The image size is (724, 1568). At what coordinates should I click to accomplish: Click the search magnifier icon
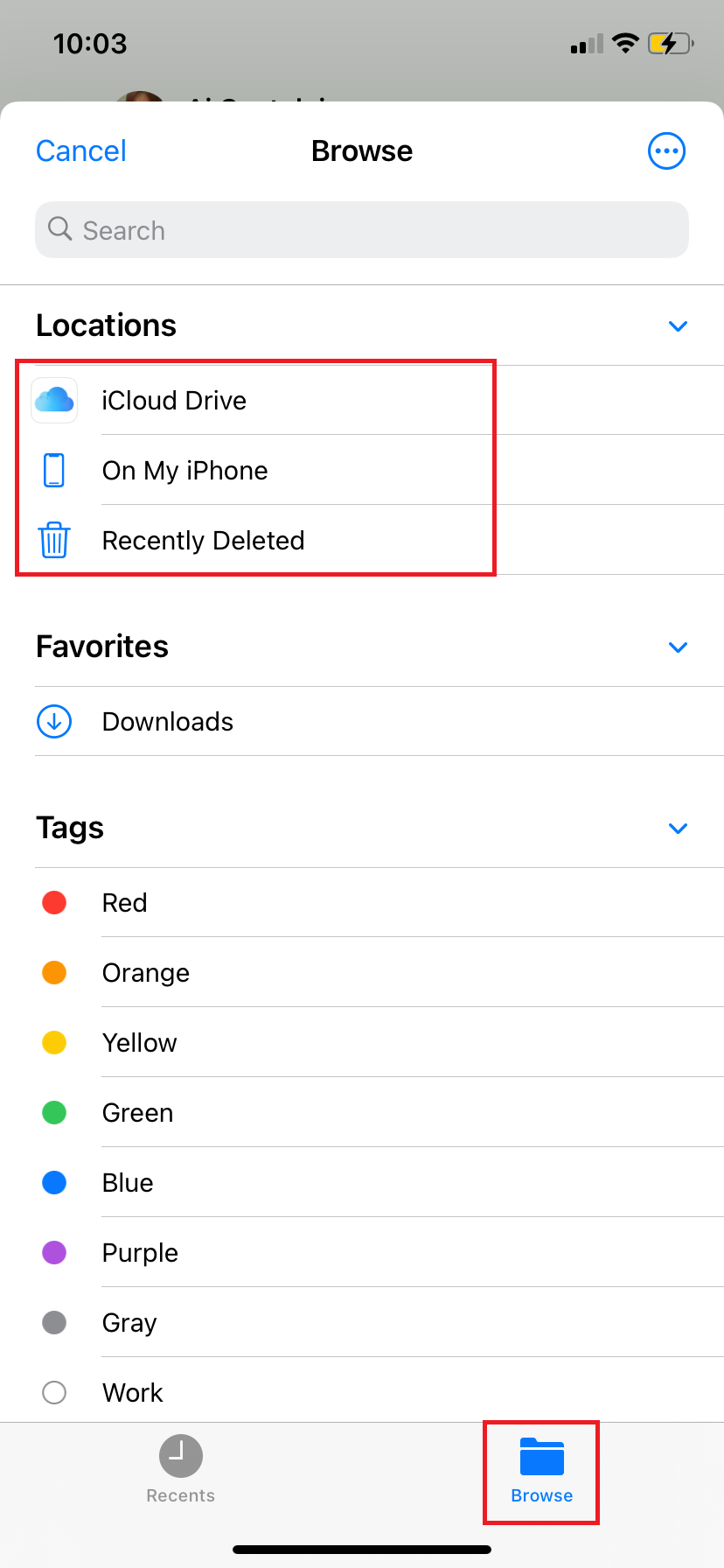point(59,228)
